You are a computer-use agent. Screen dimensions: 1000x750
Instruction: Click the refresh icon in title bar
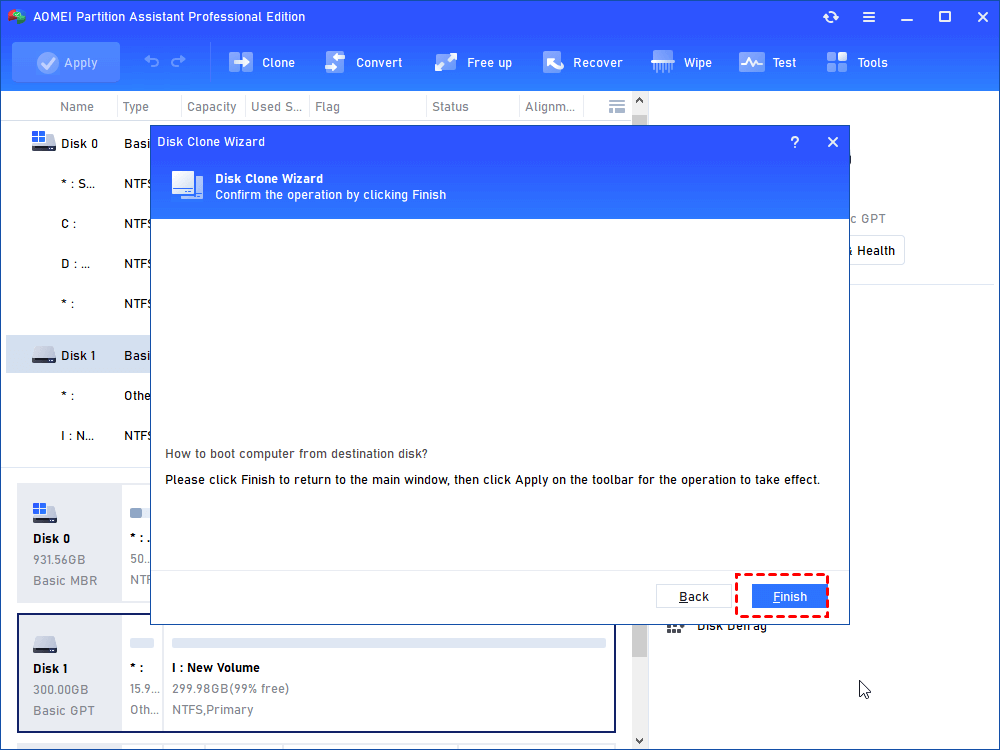click(x=830, y=17)
